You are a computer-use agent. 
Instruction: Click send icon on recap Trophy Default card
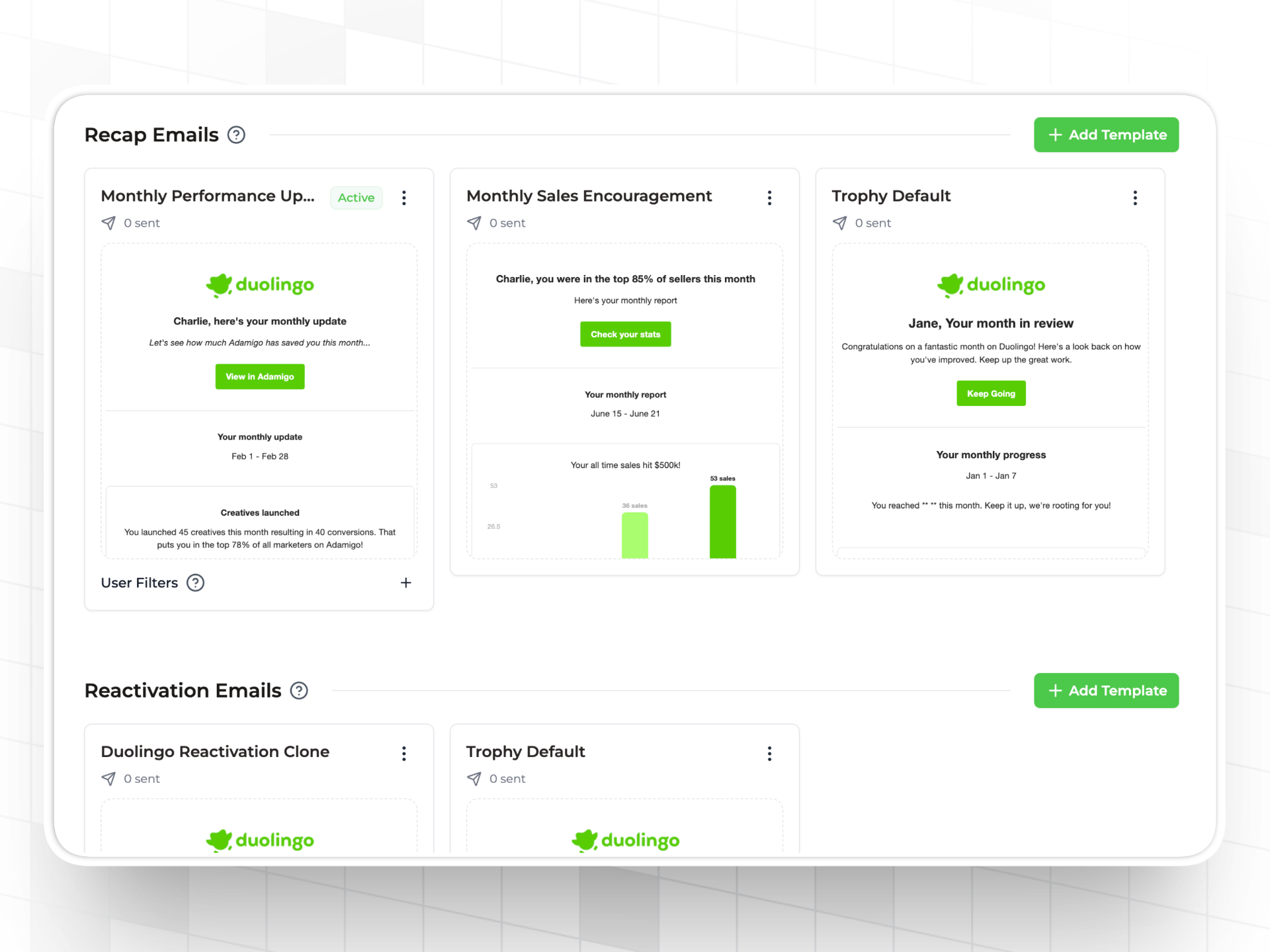[840, 223]
